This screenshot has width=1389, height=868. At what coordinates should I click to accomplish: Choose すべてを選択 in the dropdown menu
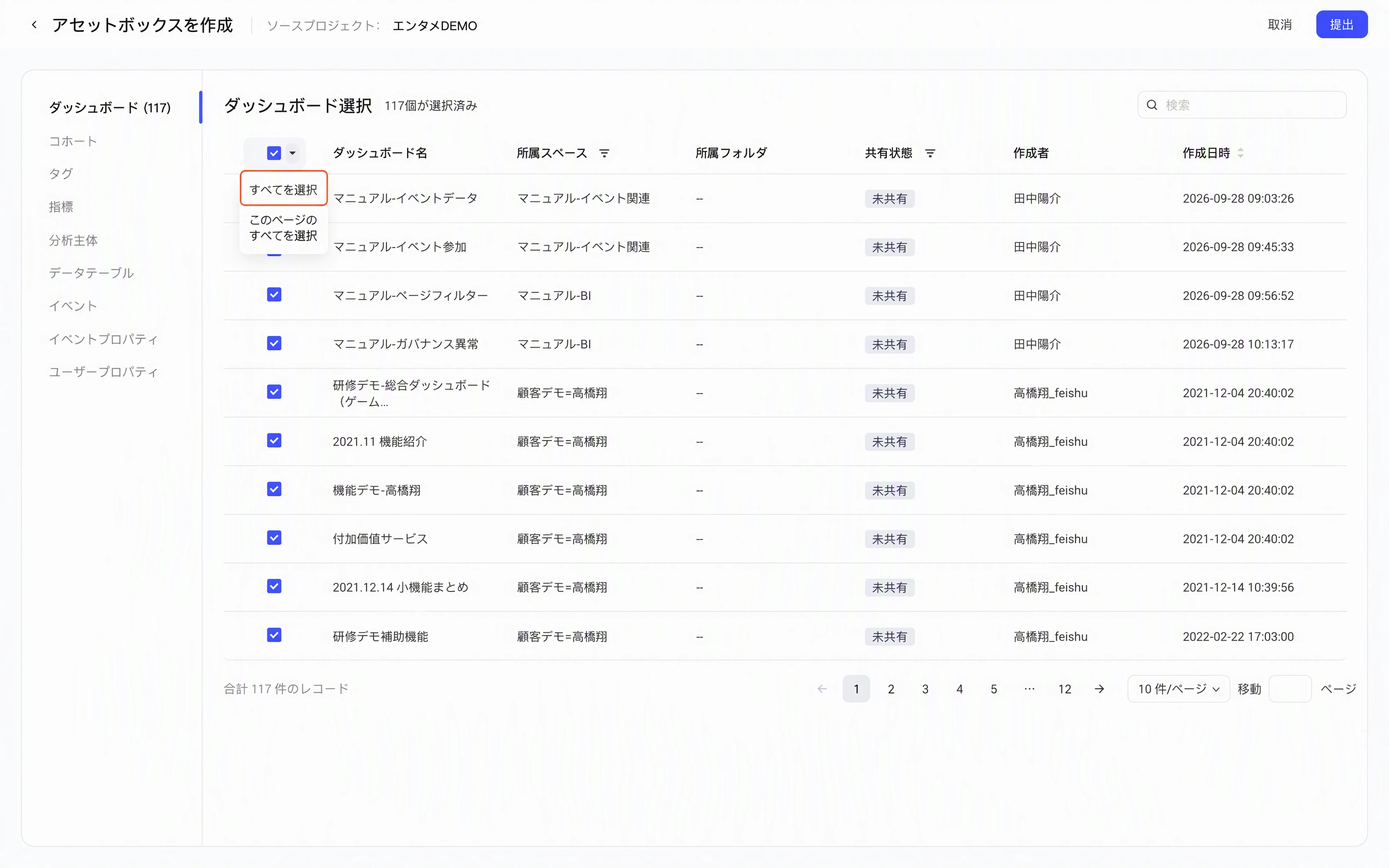[x=283, y=190]
